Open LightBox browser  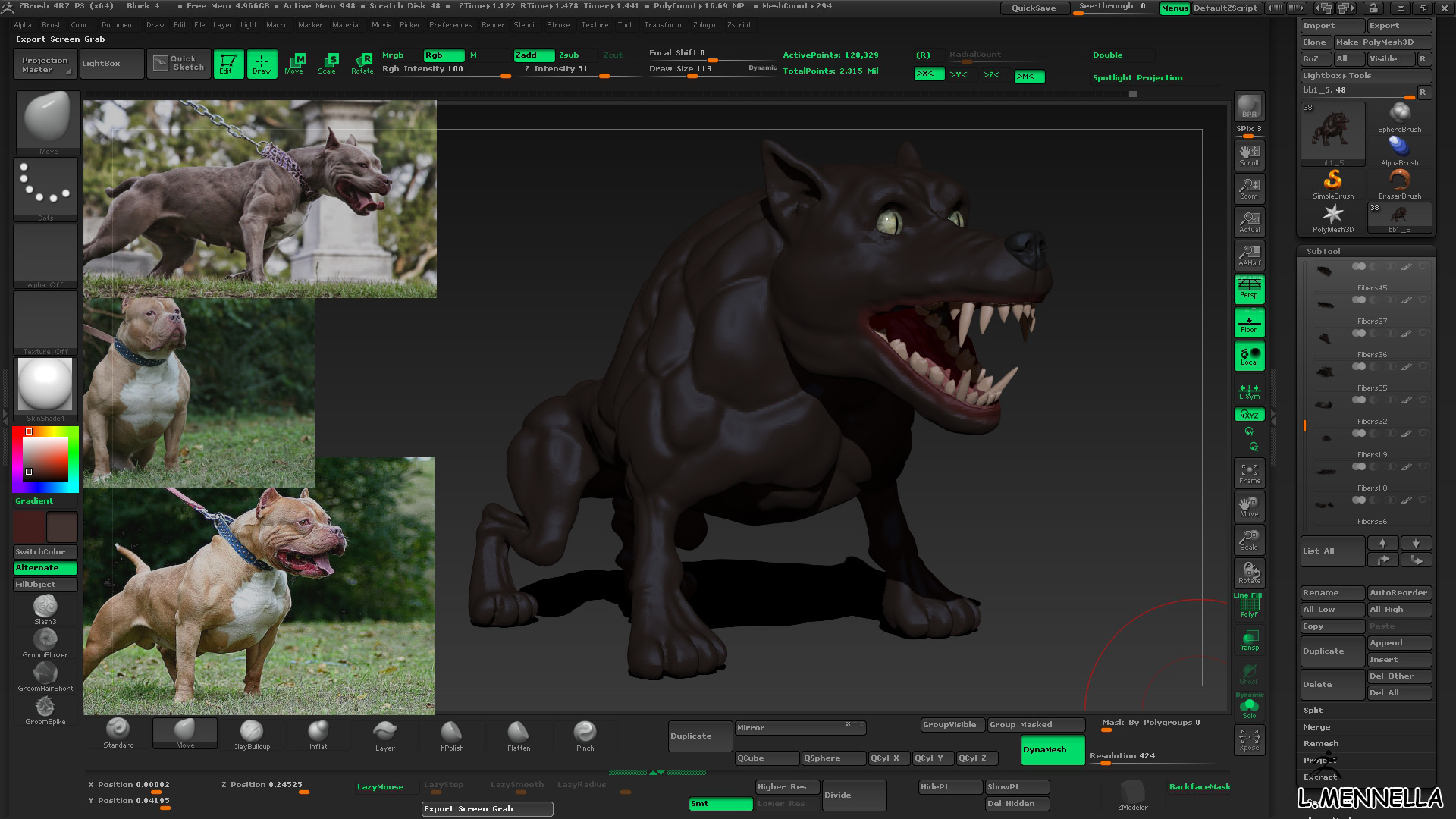pos(111,64)
